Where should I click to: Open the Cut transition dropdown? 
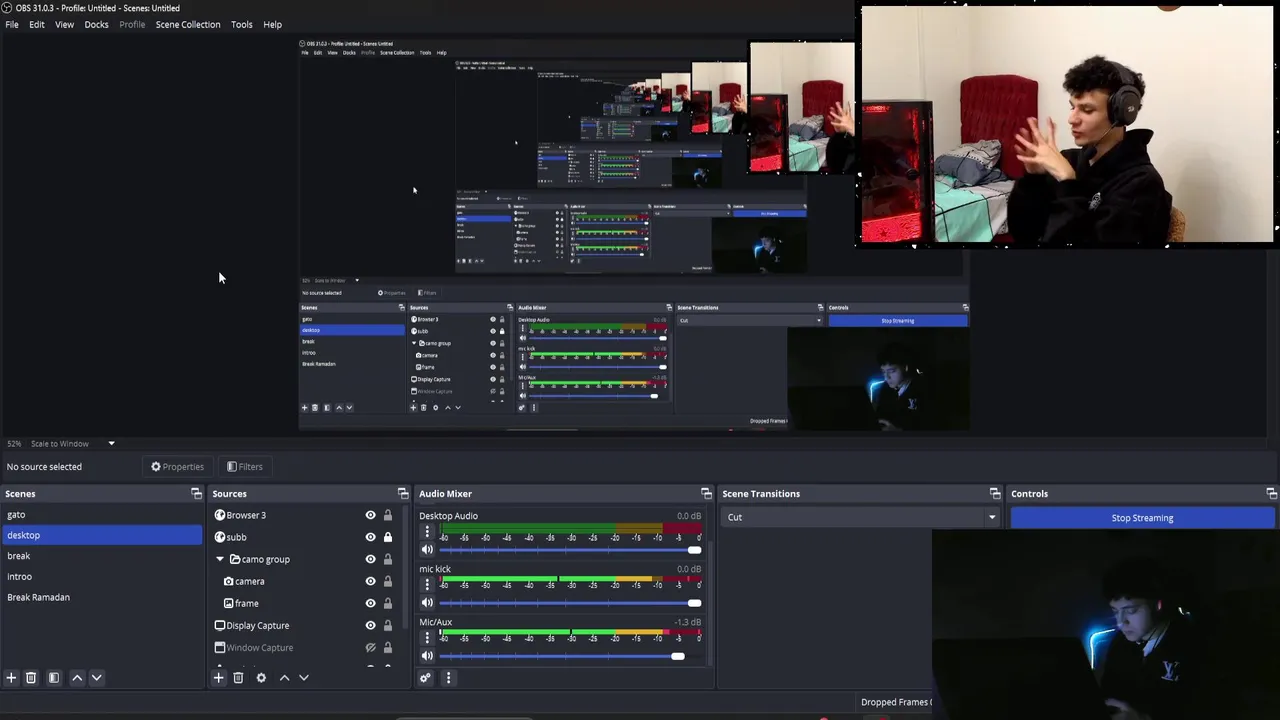click(860, 517)
